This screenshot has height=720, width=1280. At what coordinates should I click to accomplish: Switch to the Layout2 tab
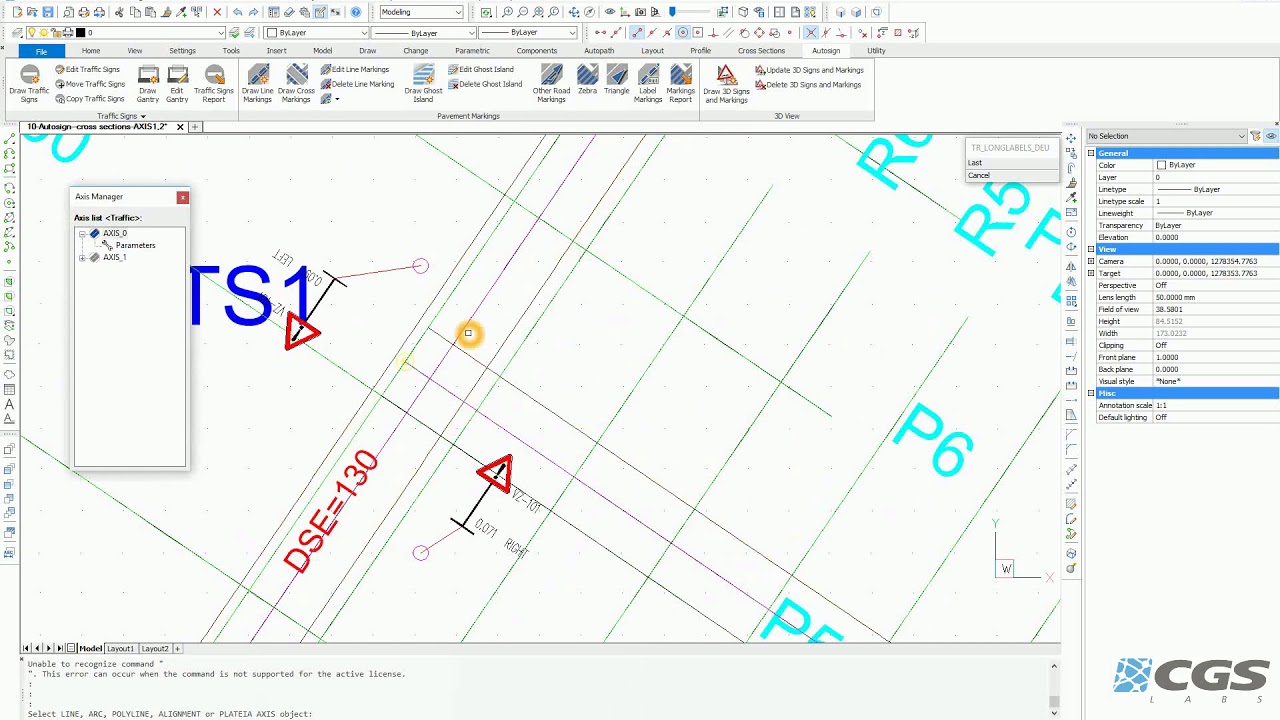pos(155,648)
